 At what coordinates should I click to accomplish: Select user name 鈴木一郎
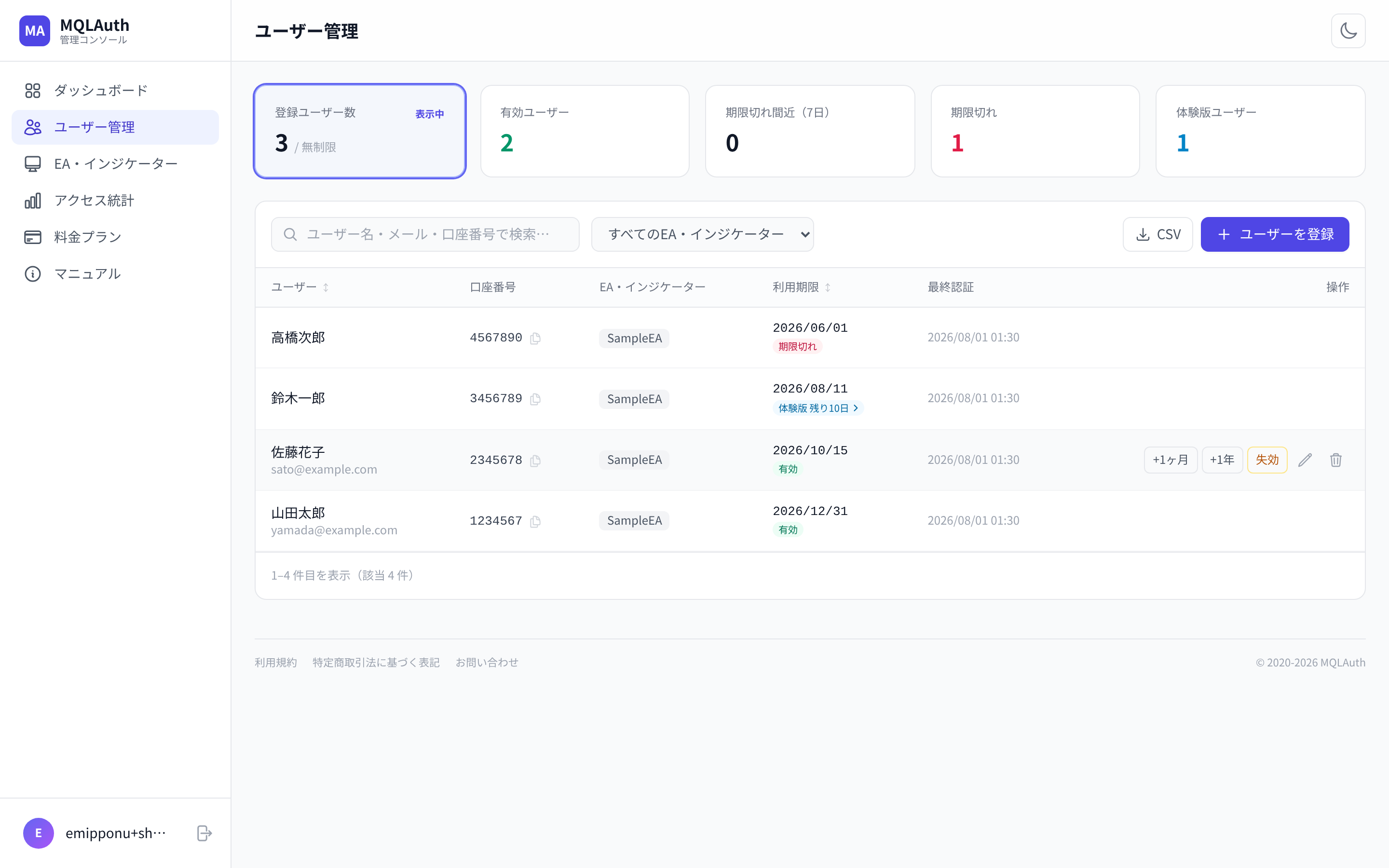pyautogui.click(x=298, y=398)
